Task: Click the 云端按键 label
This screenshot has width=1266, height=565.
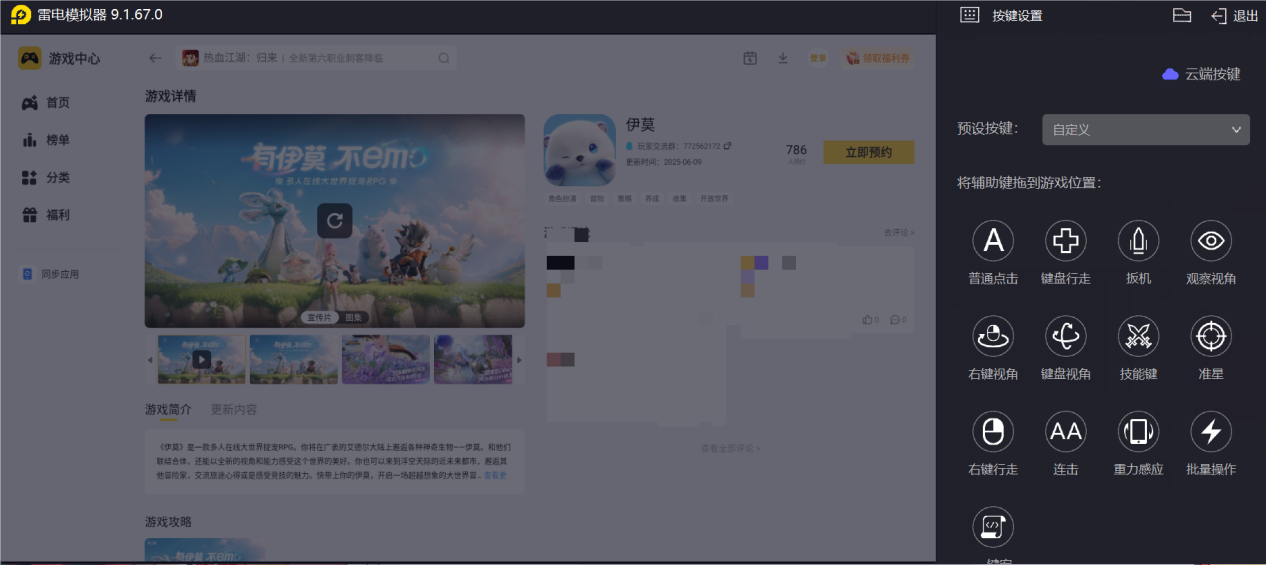Action: click(1212, 74)
